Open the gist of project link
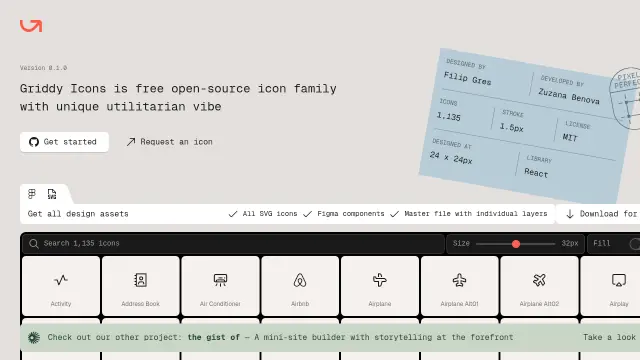640x360 pixels. tap(213, 337)
